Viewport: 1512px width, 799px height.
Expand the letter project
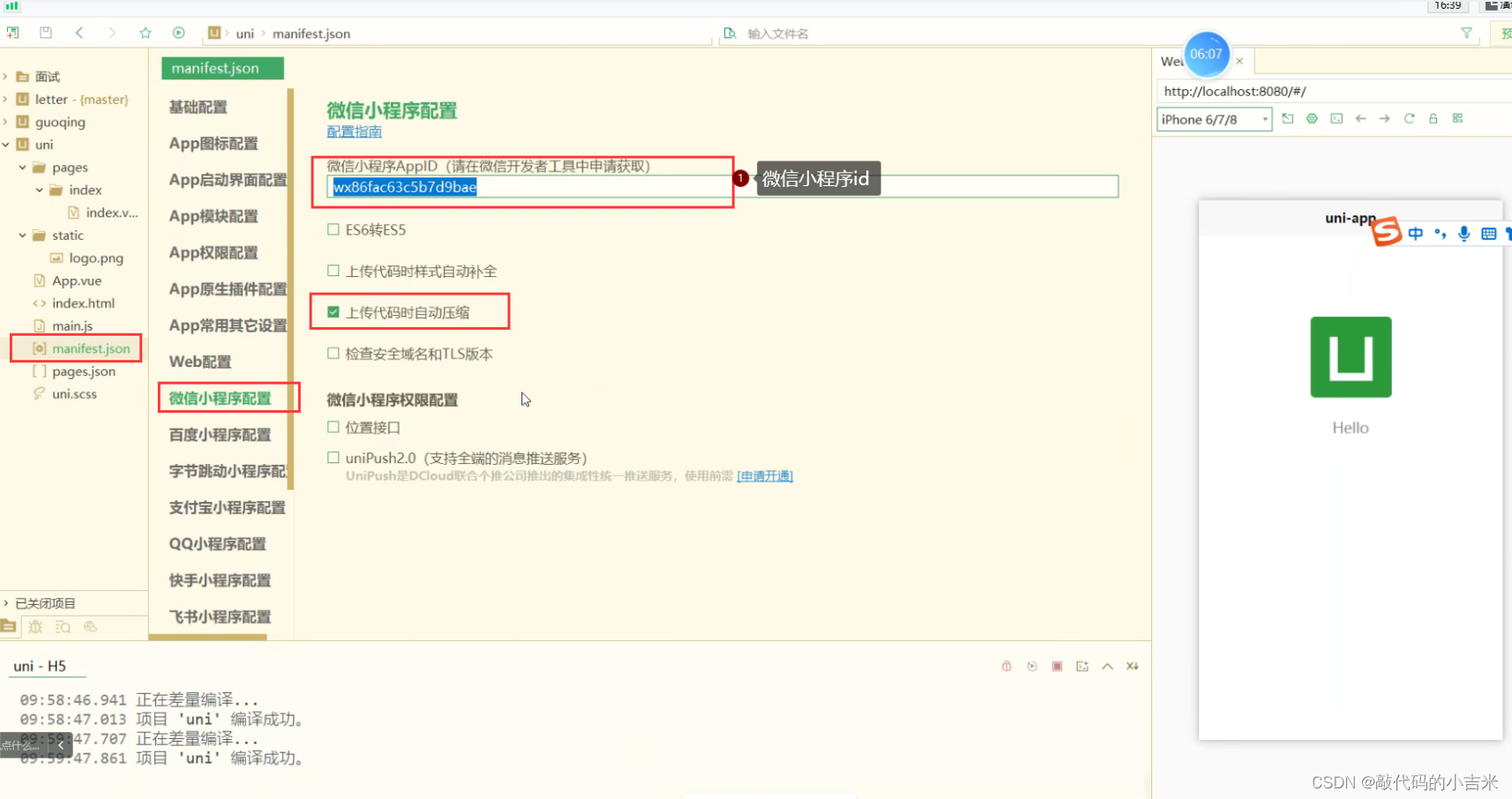(5, 100)
